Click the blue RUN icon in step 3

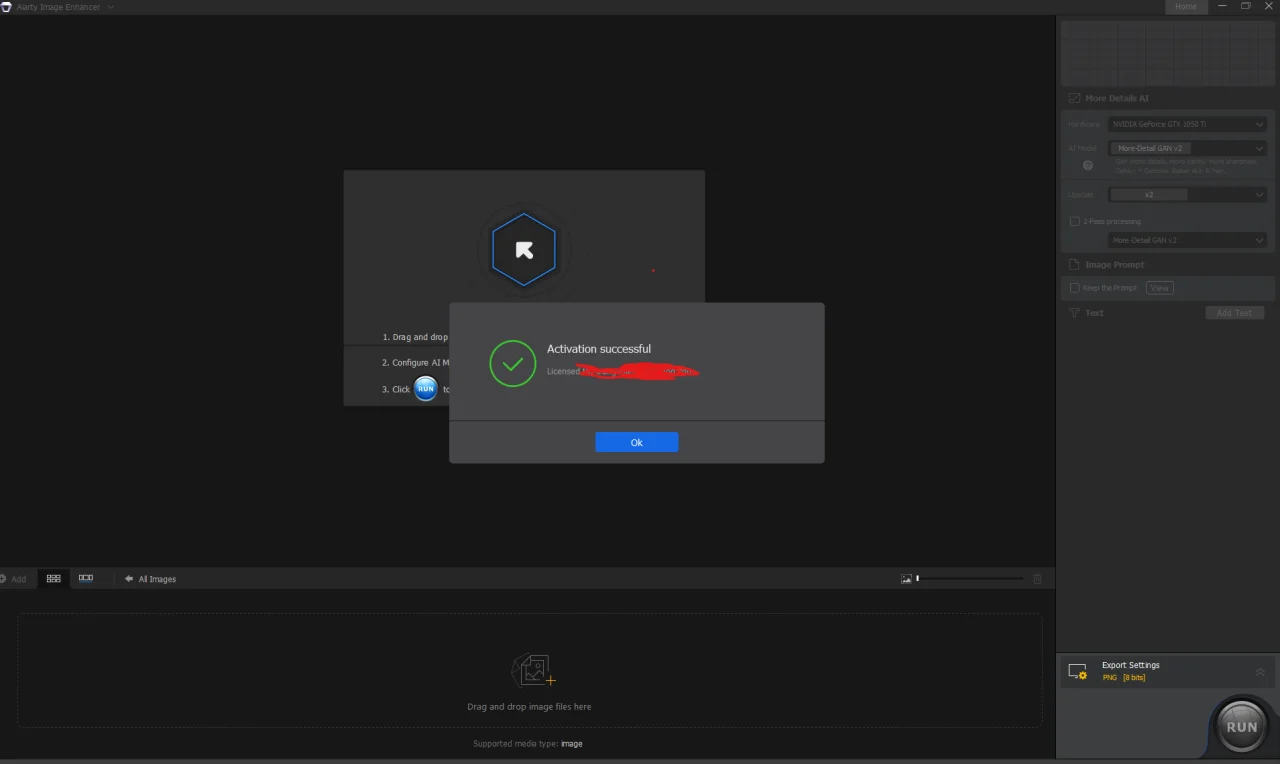[426, 389]
